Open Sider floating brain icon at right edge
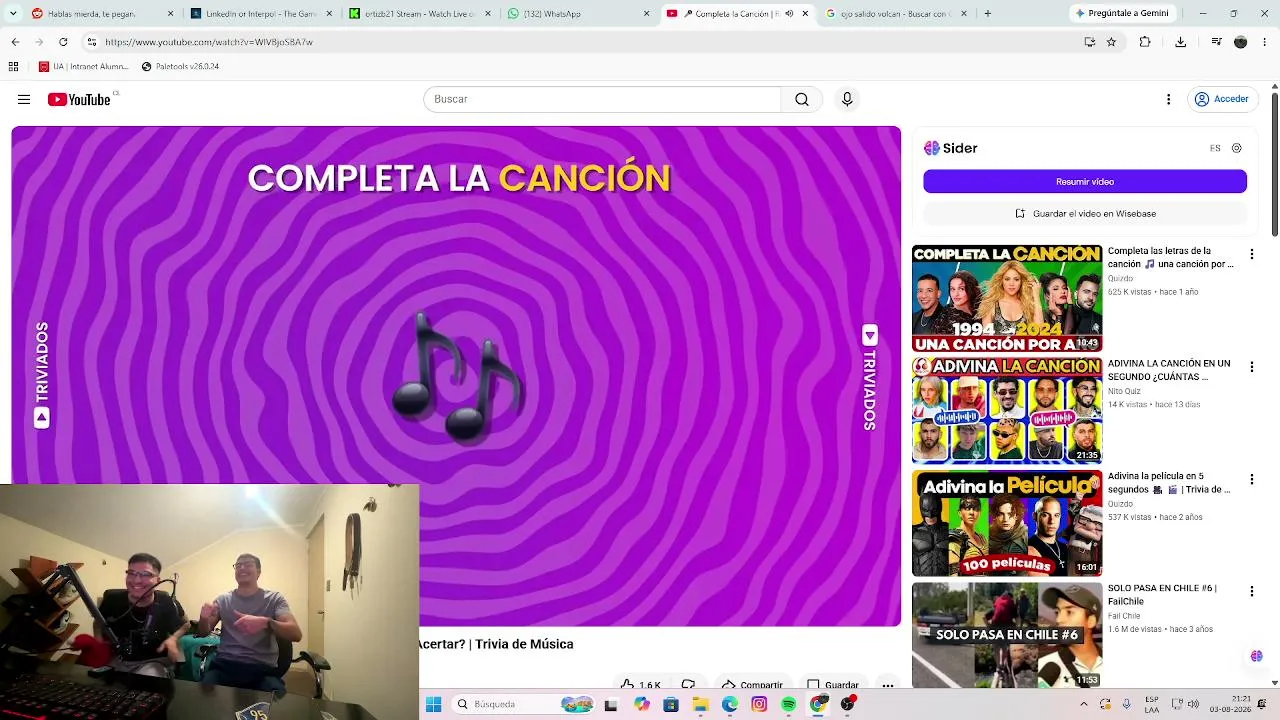 click(1257, 656)
